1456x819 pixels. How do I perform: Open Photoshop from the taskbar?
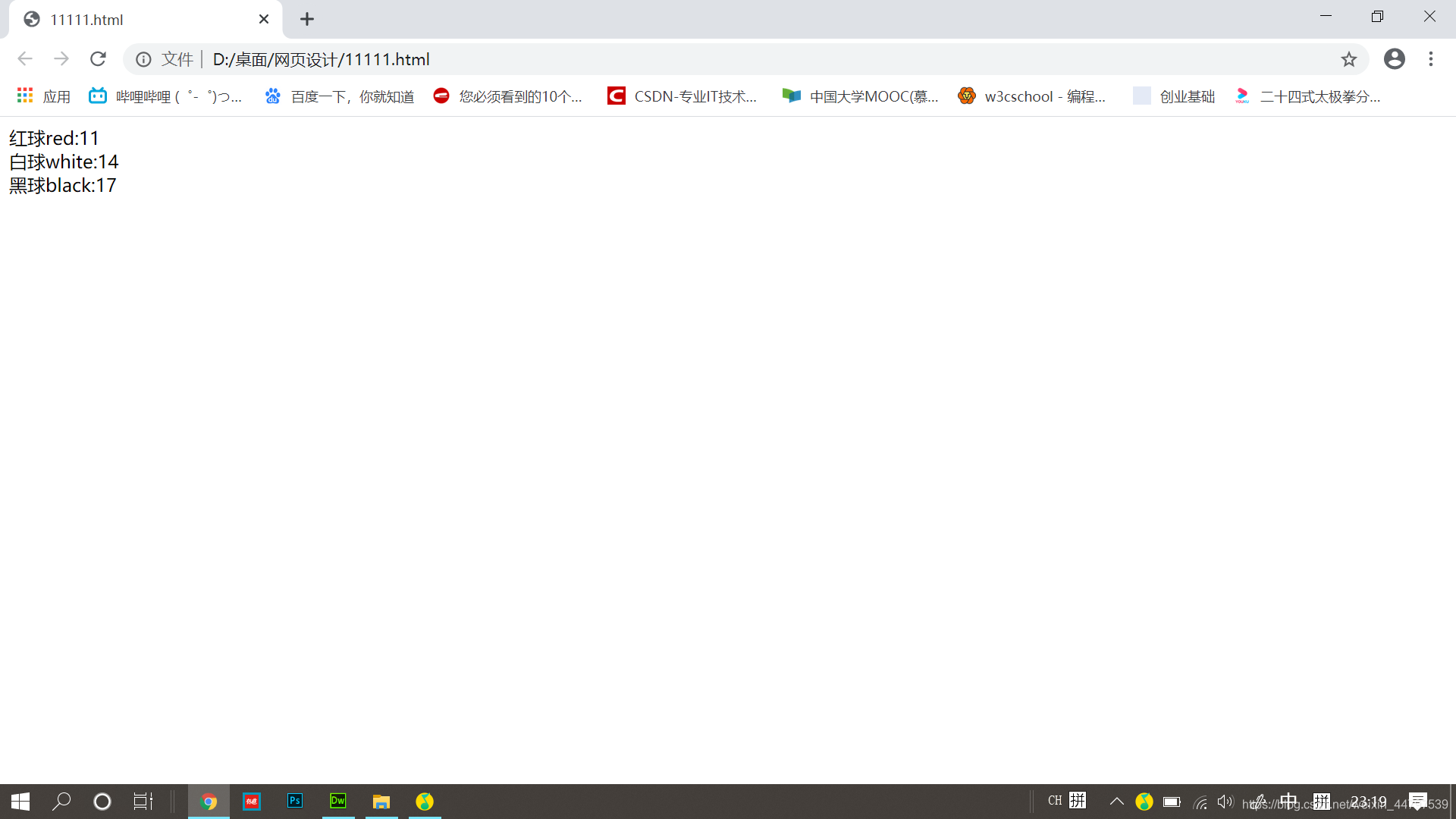[295, 801]
